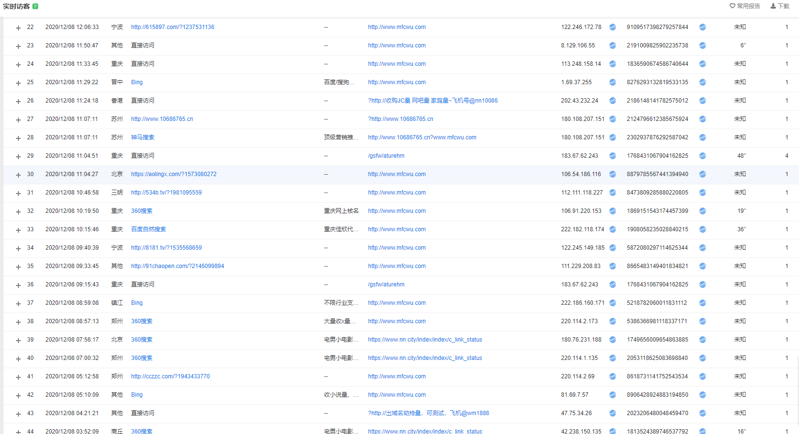Click the visitor ID icon in row 30
The width and height of the screenshot is (799, 434).
click(x=702, y=174)
